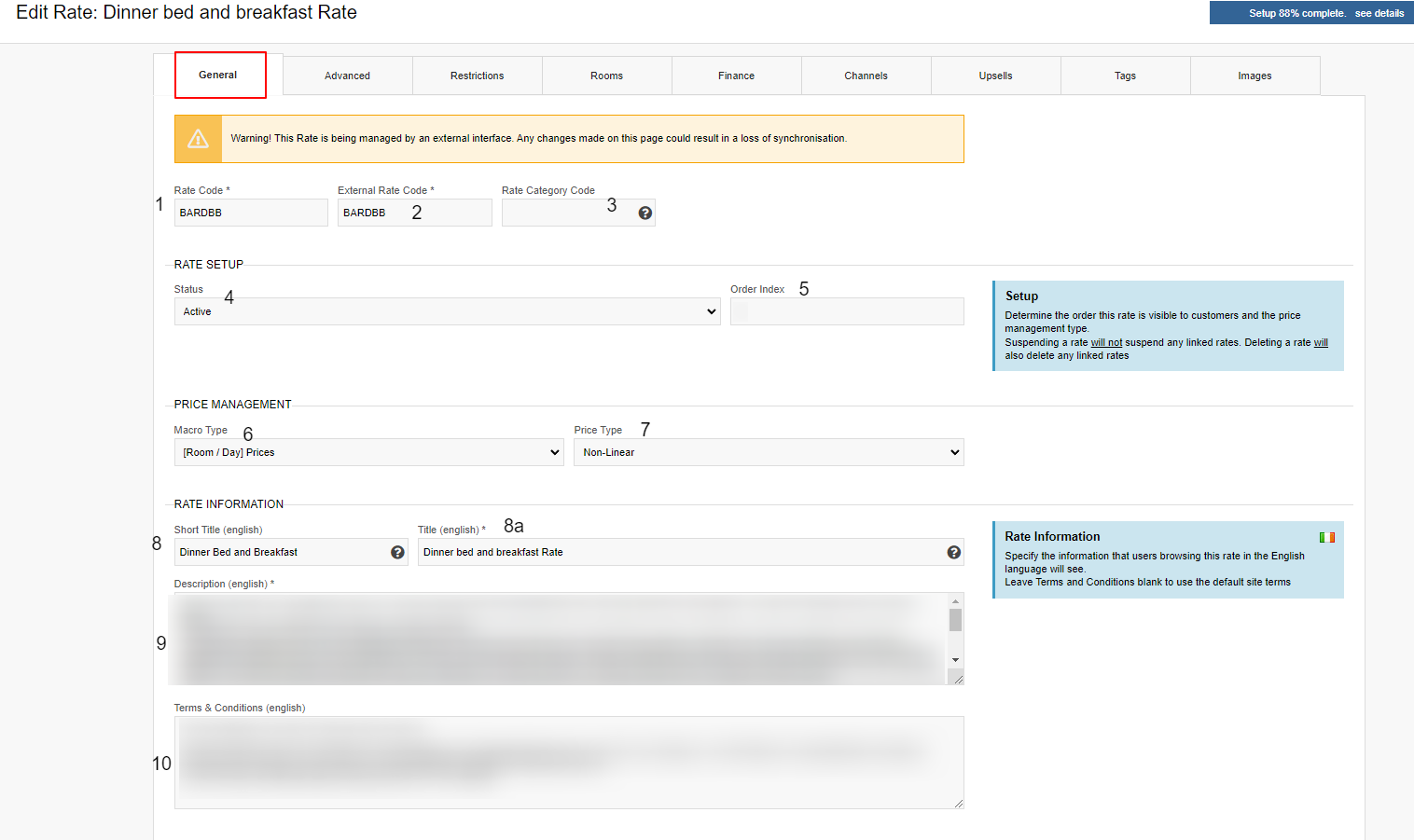Click the Description scrollbar up arrow
Screen dimensions: 1414x840
(x=955, y=600)
